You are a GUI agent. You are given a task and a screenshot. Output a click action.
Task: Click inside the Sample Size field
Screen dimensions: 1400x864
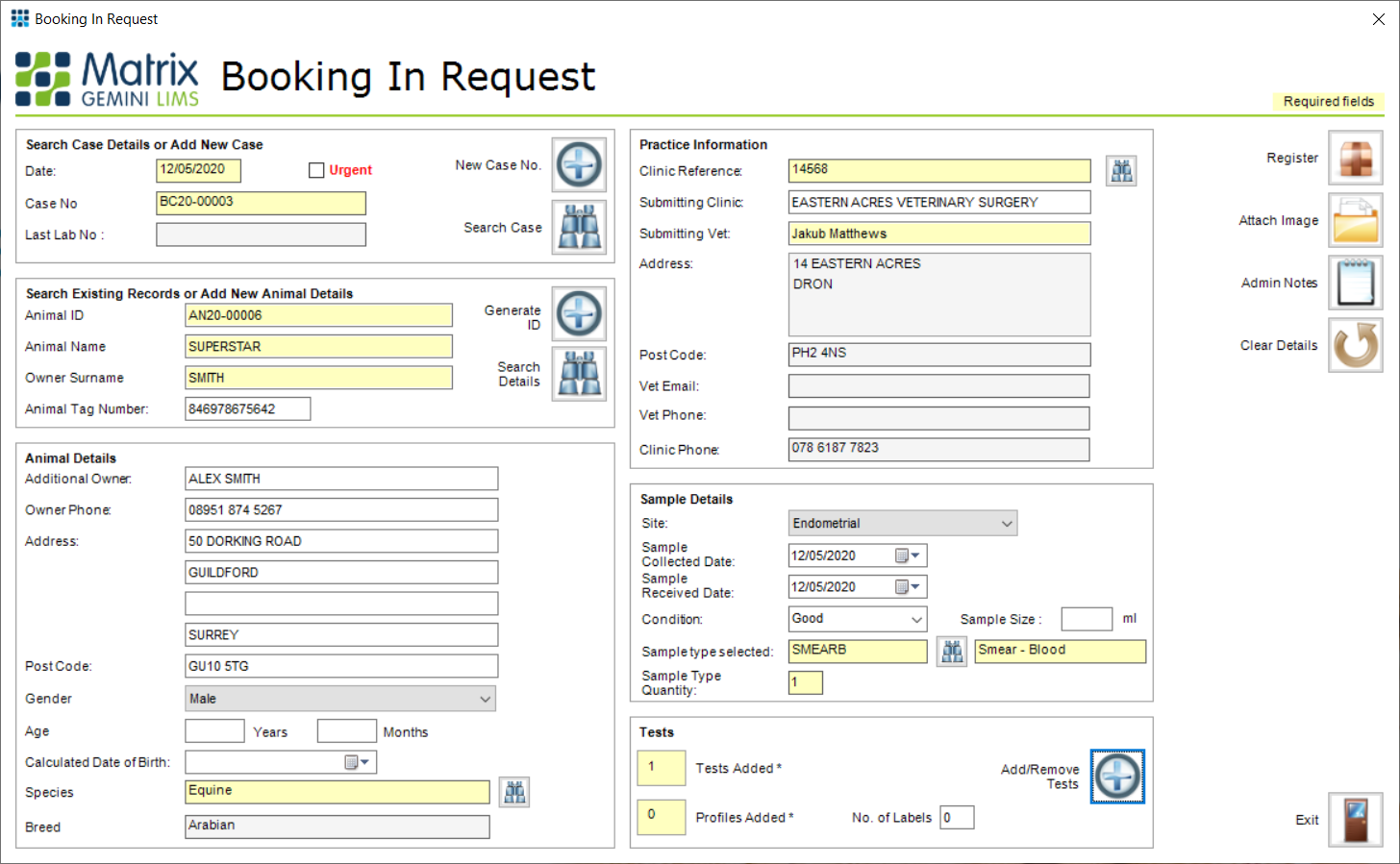click(1087, 619)
